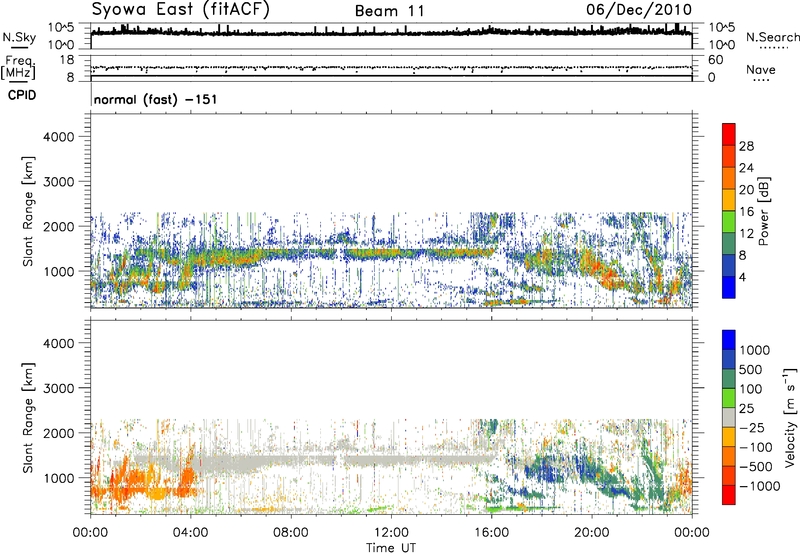Click the 'Velocity [m s-1]' color bar label

[790, 417]
